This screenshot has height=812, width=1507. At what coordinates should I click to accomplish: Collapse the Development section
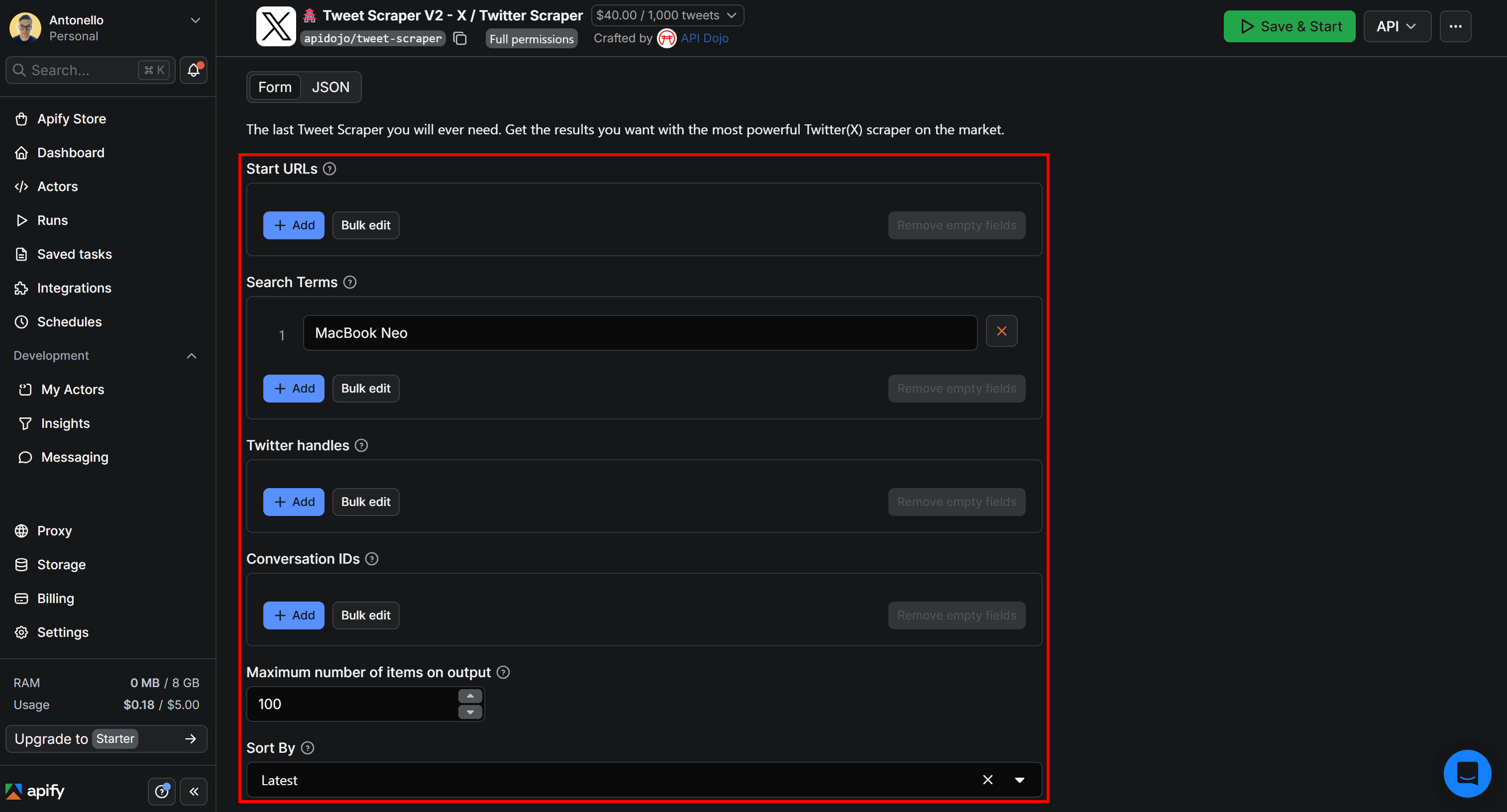[x=191, y=356]
